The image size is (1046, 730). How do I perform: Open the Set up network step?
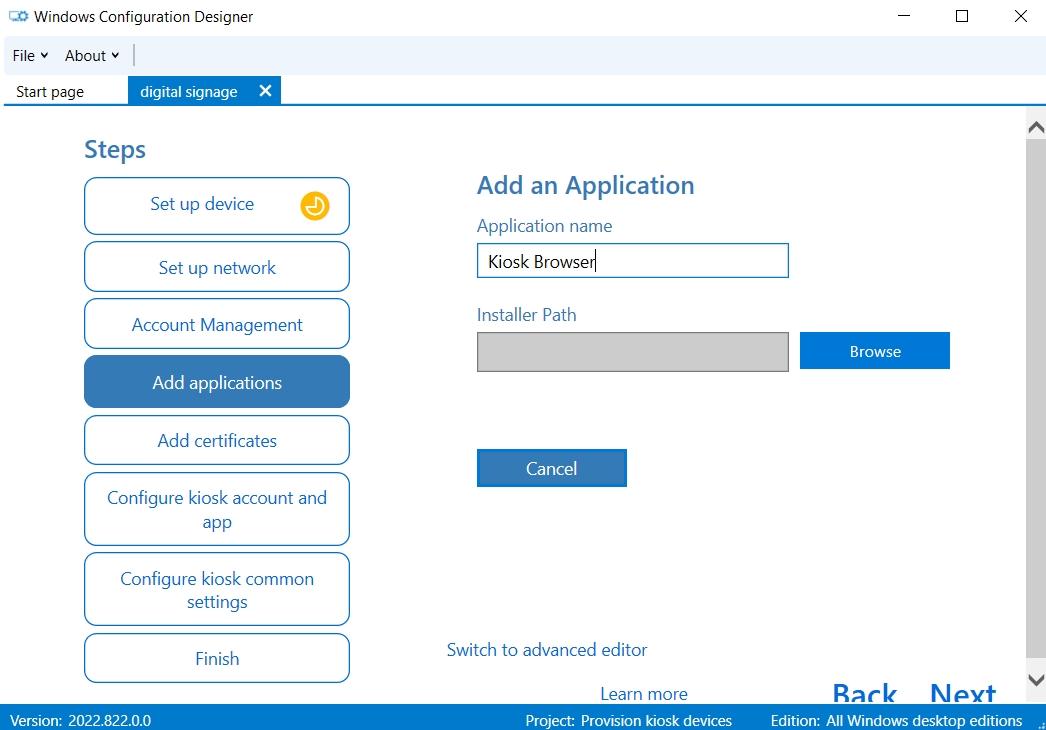[216, 267]
